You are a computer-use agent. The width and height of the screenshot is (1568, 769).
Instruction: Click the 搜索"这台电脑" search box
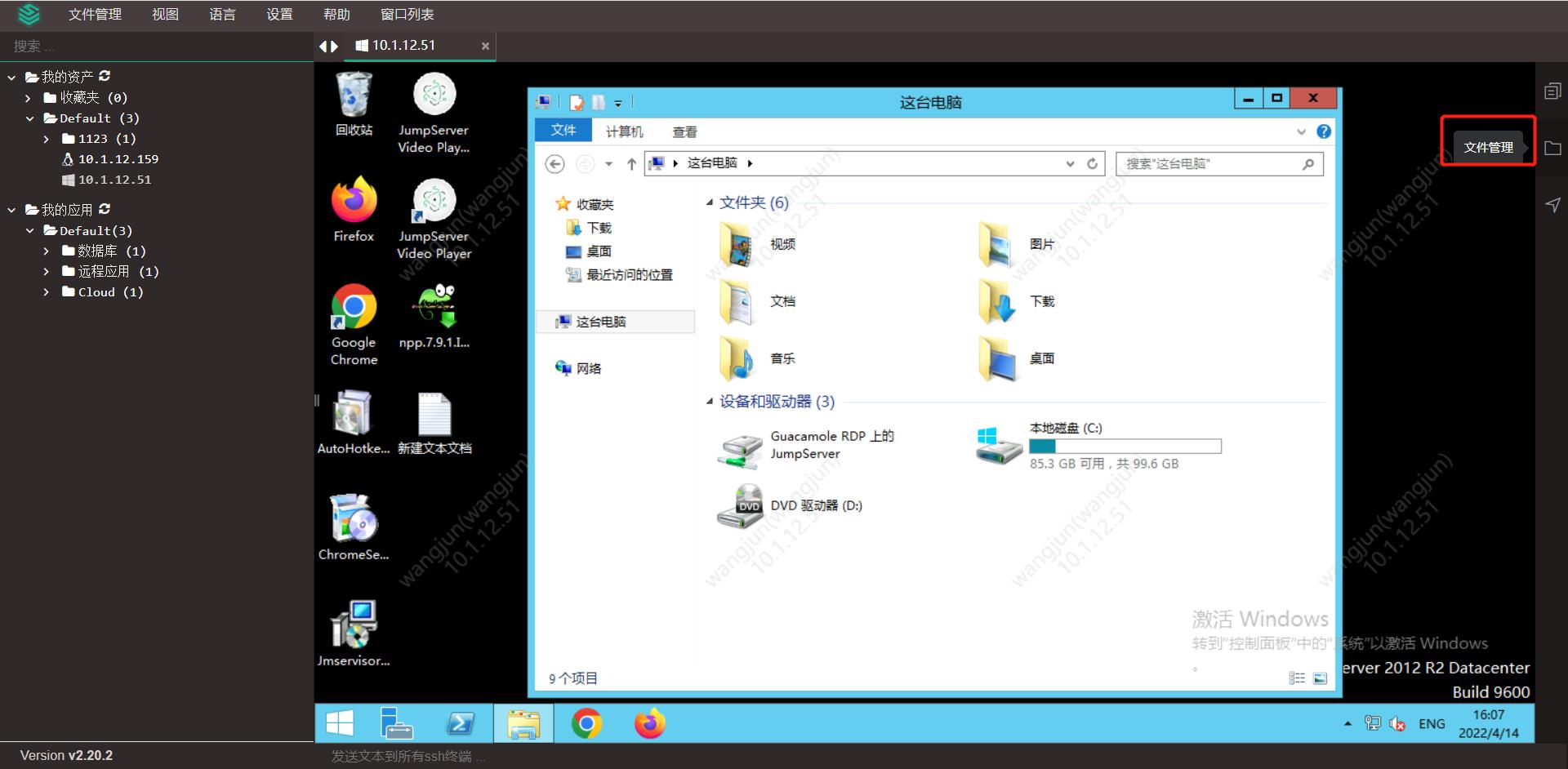[1209, 163]
